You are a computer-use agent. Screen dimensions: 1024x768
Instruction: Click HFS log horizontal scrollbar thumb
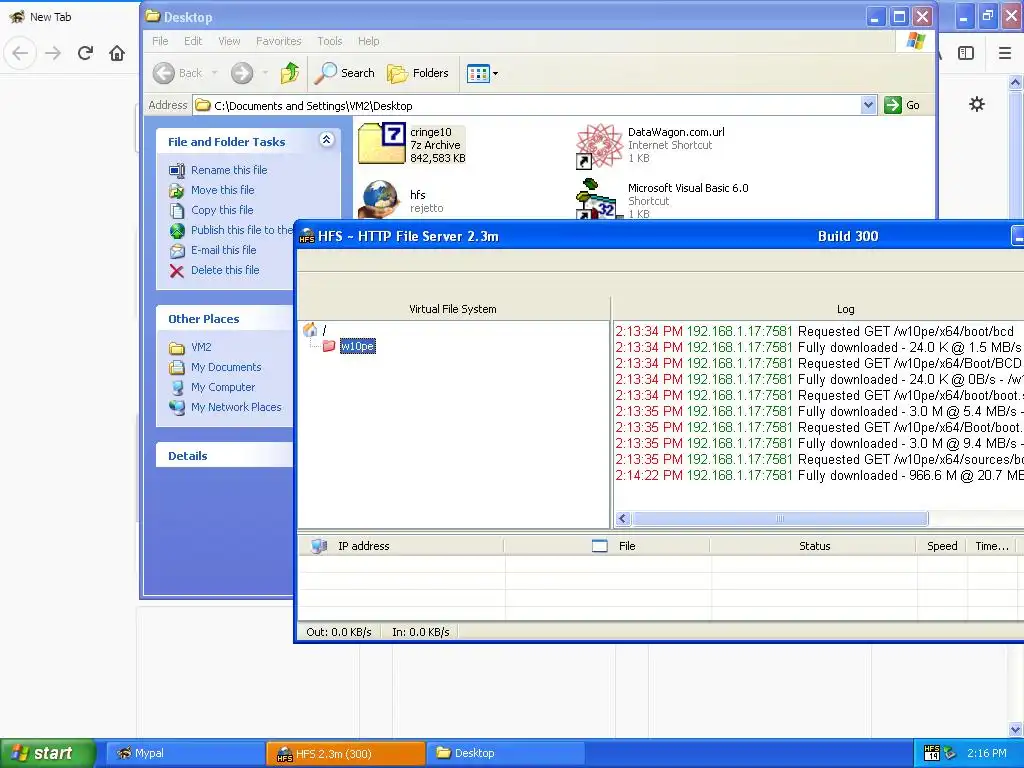pos(780,519)
